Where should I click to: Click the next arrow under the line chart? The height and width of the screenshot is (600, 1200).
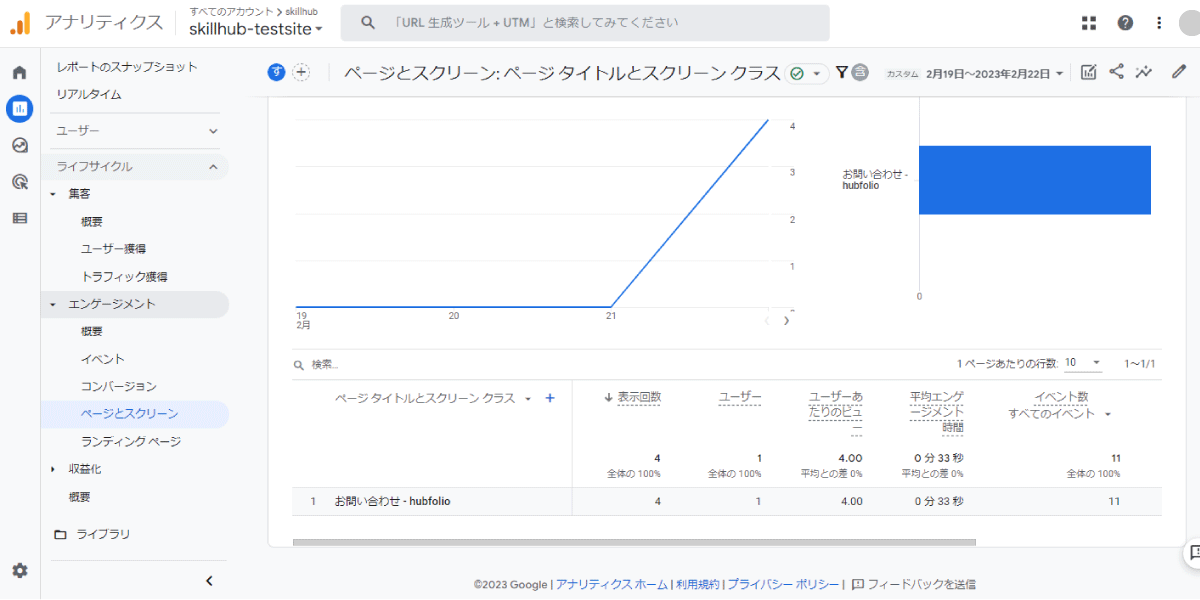tap(787, 320)
